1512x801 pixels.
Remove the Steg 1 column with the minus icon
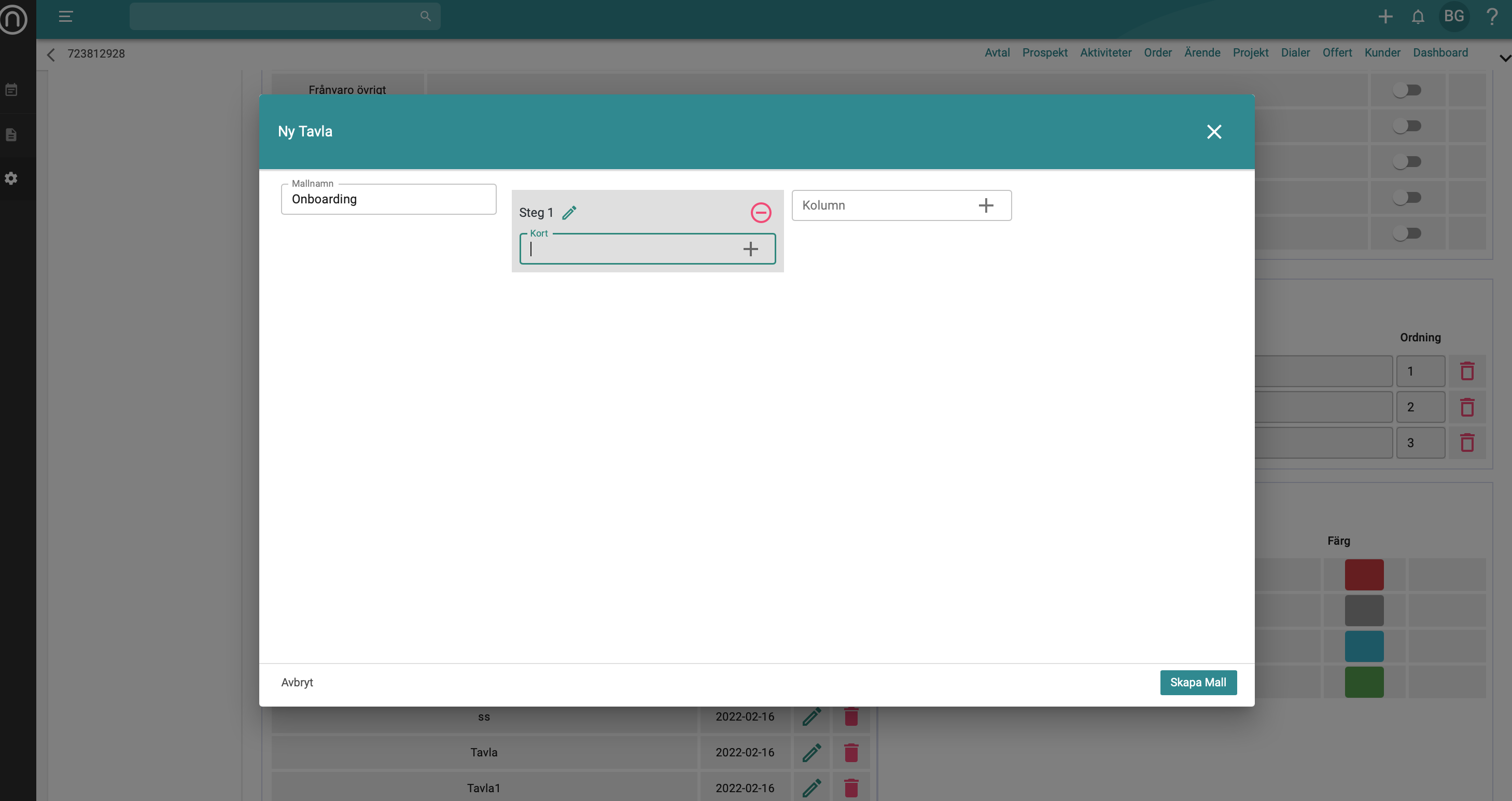(761, 213)
